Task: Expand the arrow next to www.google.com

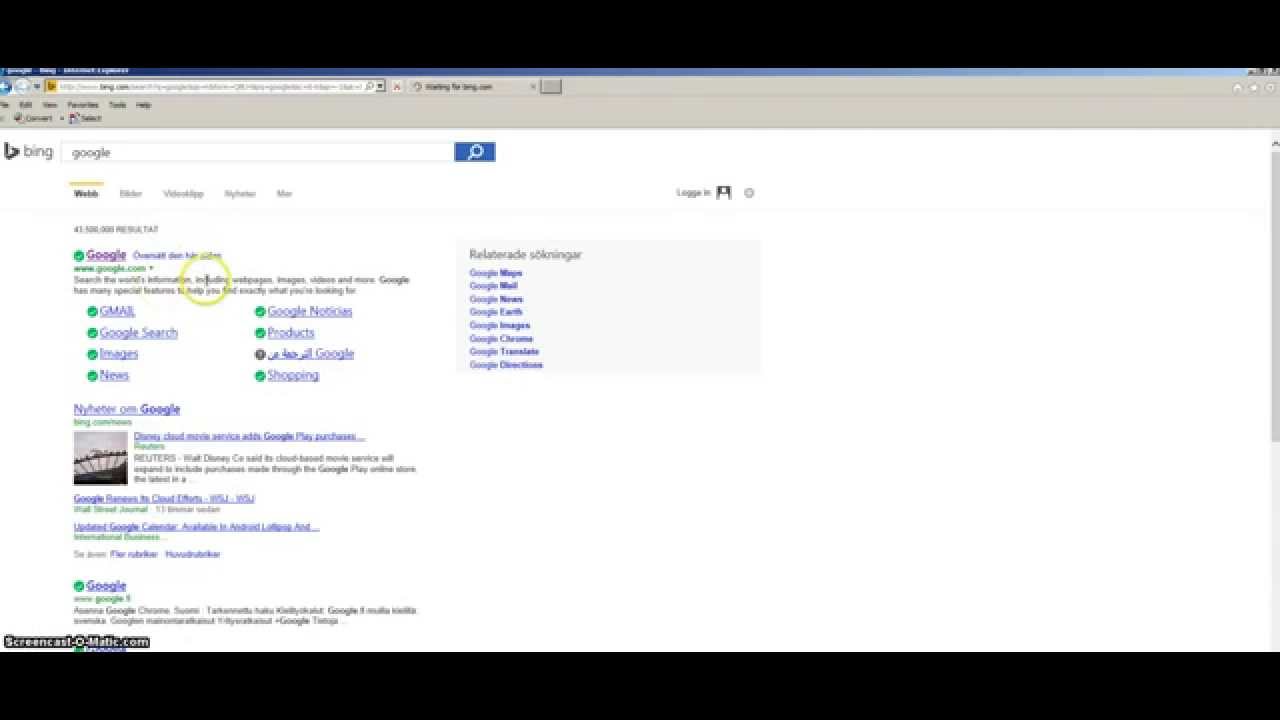Action: pos(152,268)
